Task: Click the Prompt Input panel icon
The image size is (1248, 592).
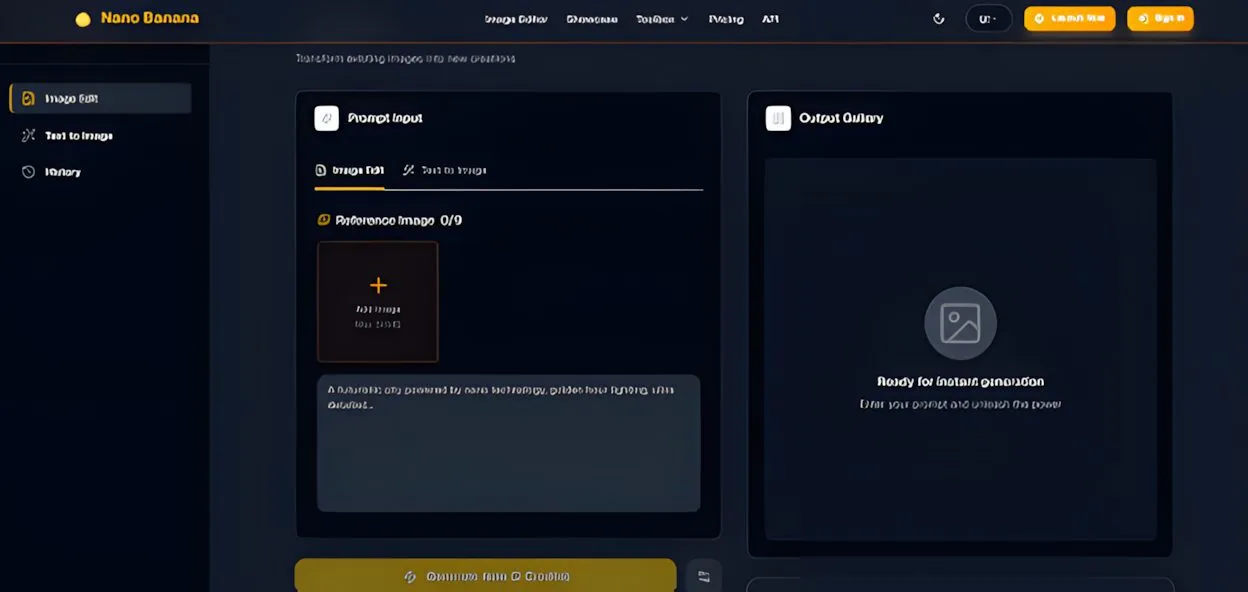Action: [326, 118]
